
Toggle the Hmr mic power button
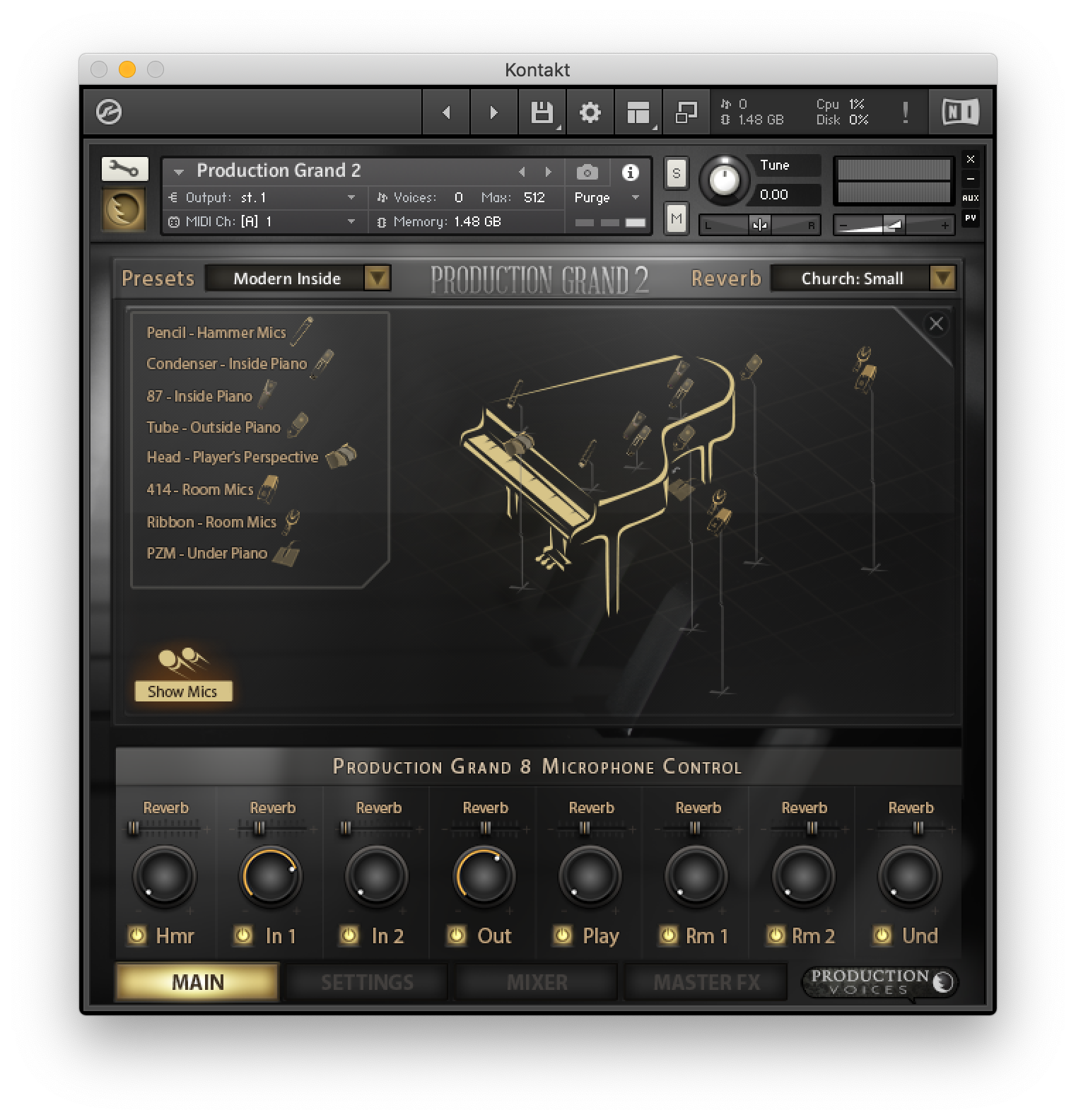pos(137,935)
